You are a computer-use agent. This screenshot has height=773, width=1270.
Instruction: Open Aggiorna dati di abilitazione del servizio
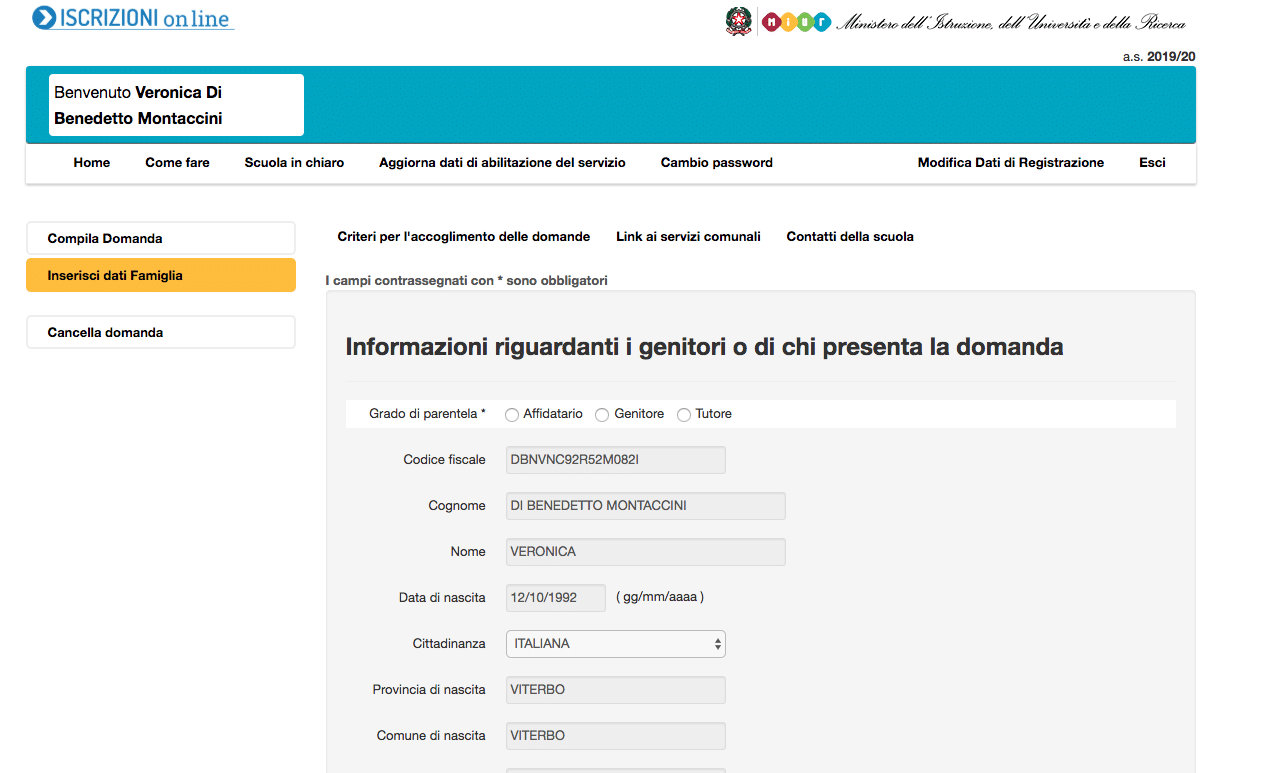502,163
